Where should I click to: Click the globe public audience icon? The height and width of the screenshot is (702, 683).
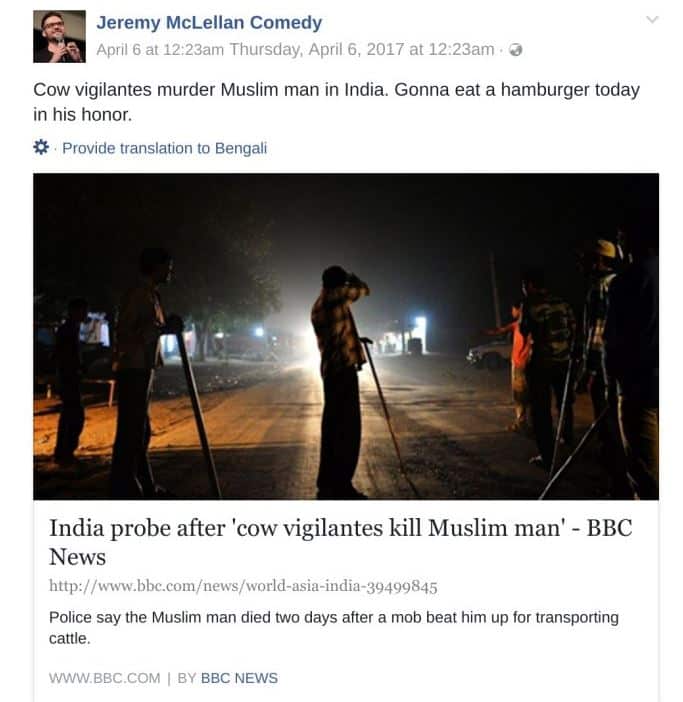pos(516,50)
